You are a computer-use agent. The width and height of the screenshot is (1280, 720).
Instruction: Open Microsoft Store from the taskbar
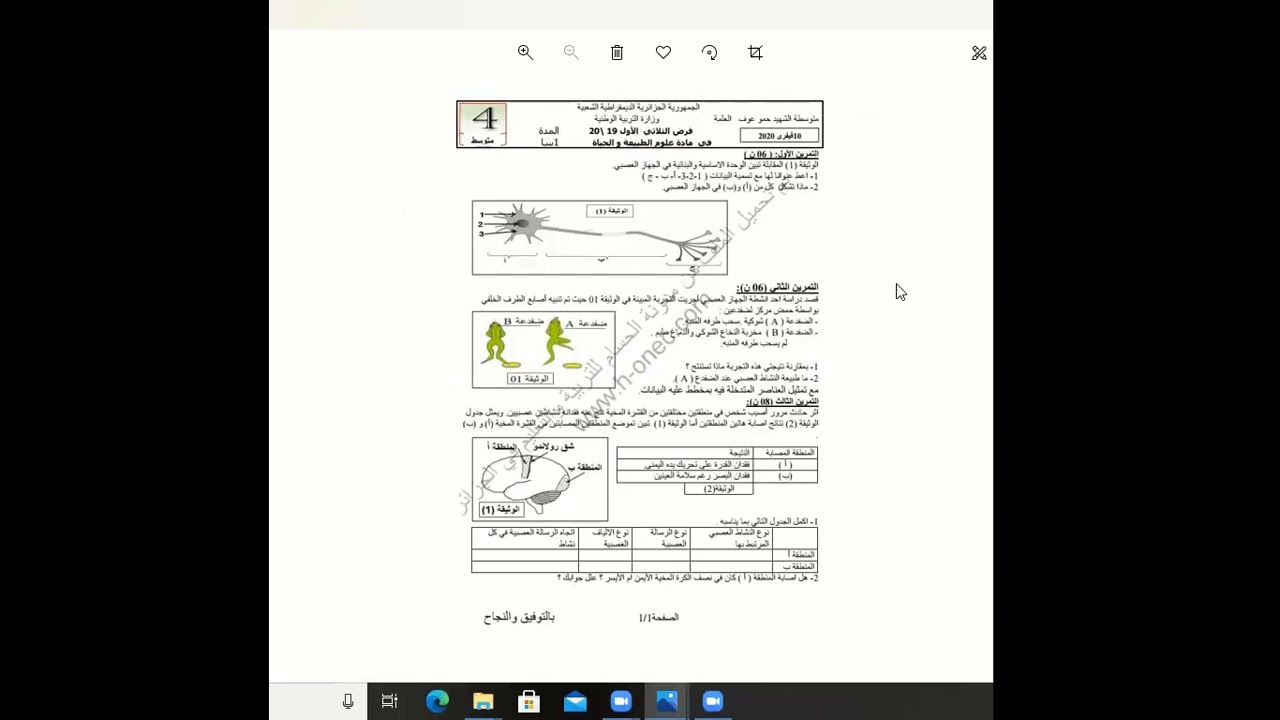[x=529, y=702]
